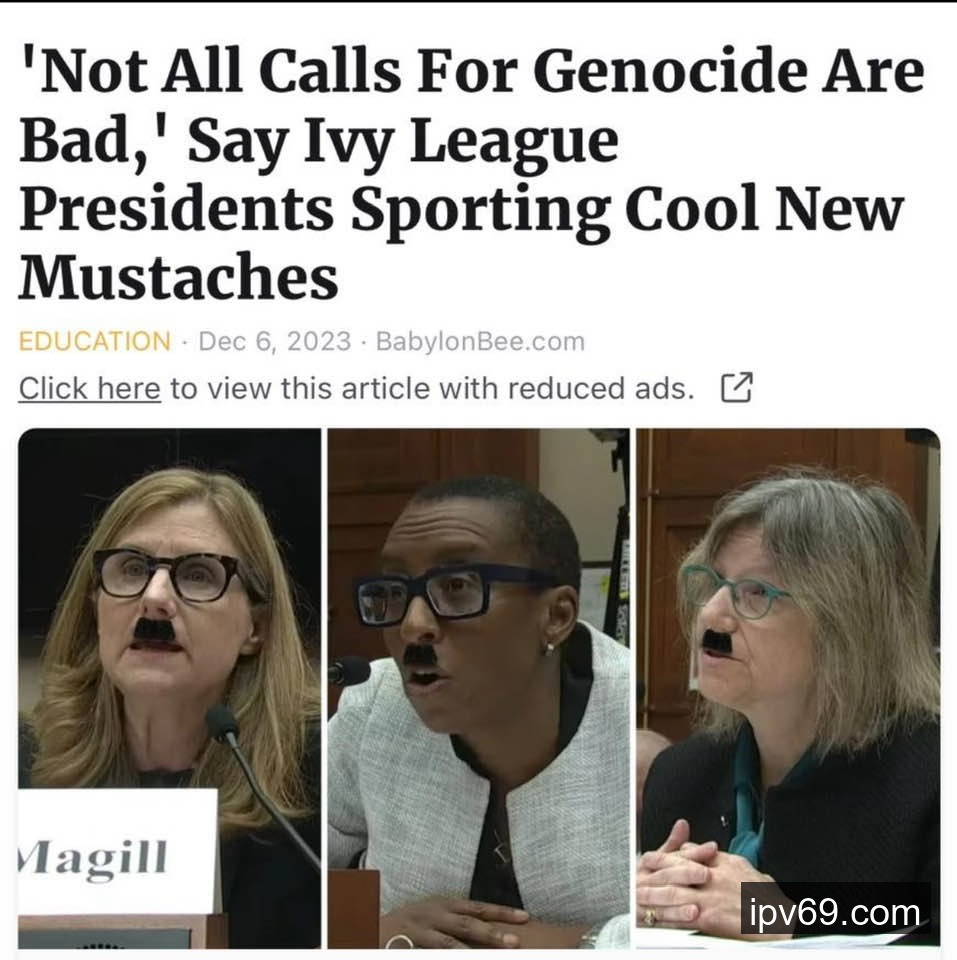The width and height of the screenshot is (957, 960).
Task: Click the Dec 6, 2023 publication date
Action: coord(275,341)
